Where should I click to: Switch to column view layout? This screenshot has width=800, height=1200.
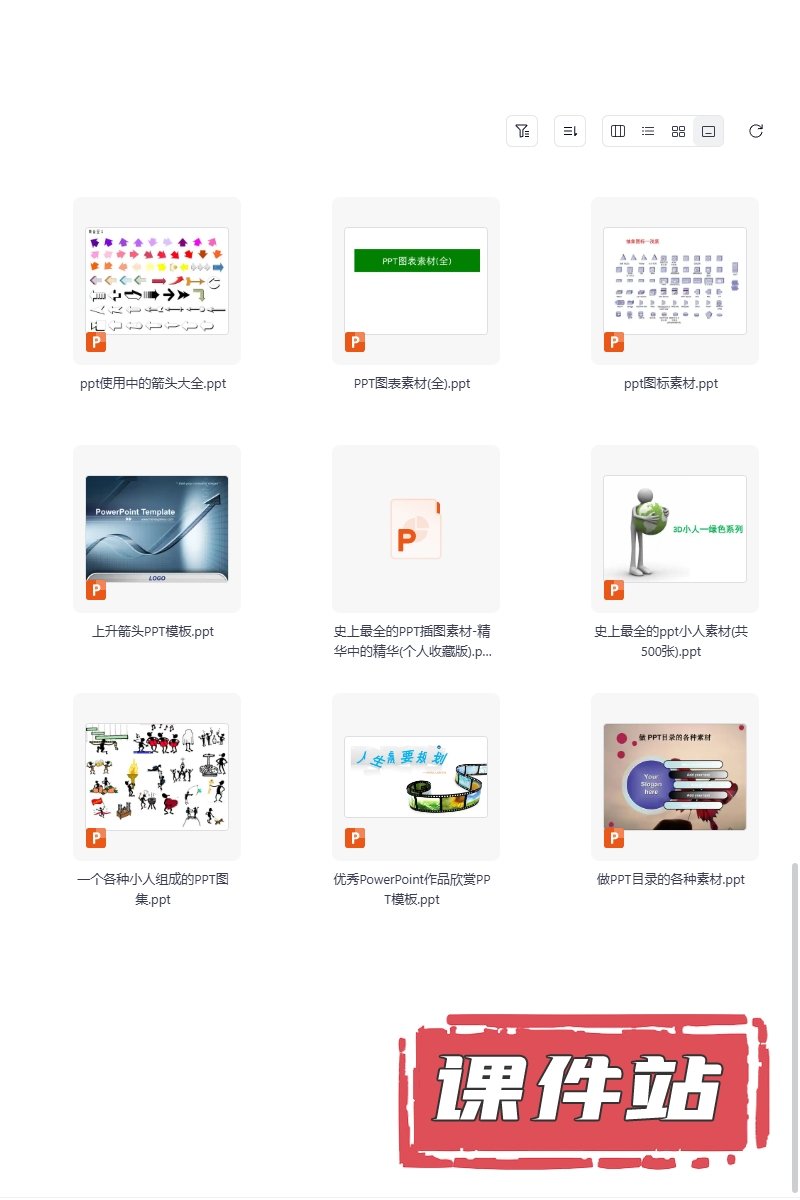(618, 131)
